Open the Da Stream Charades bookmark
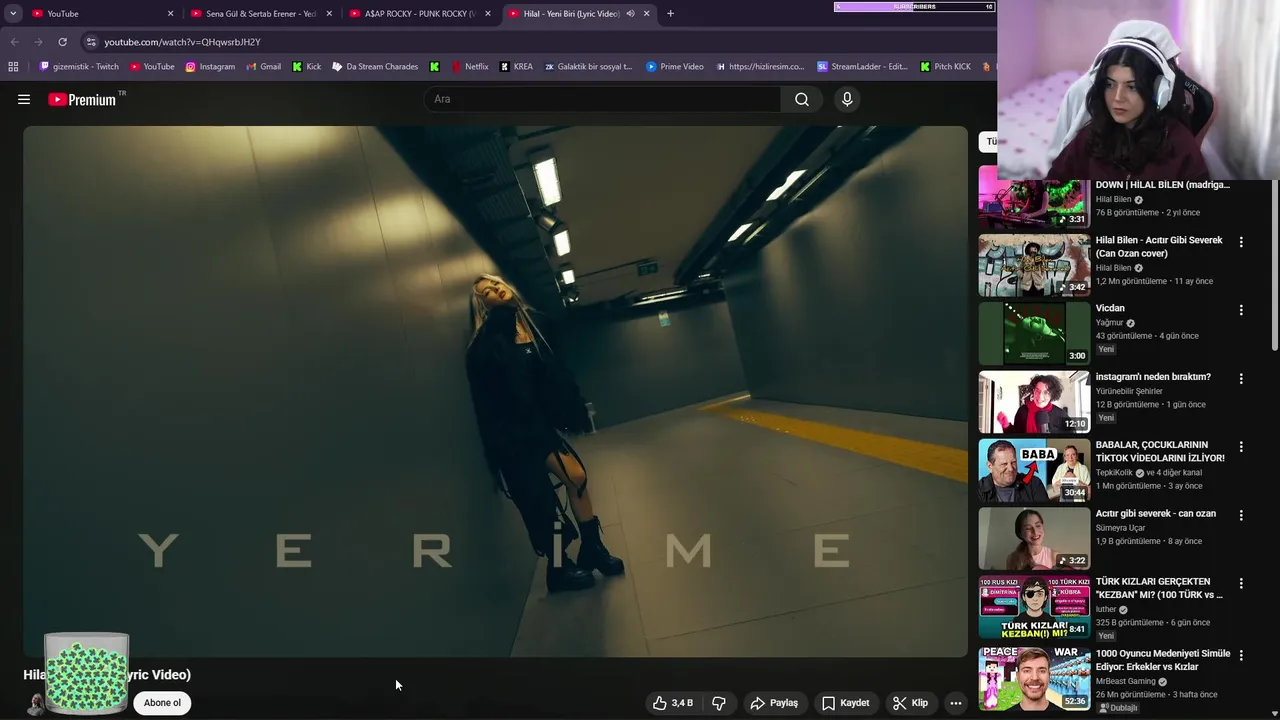Screen dimensions: 1280x720 [x=375, y=66]
